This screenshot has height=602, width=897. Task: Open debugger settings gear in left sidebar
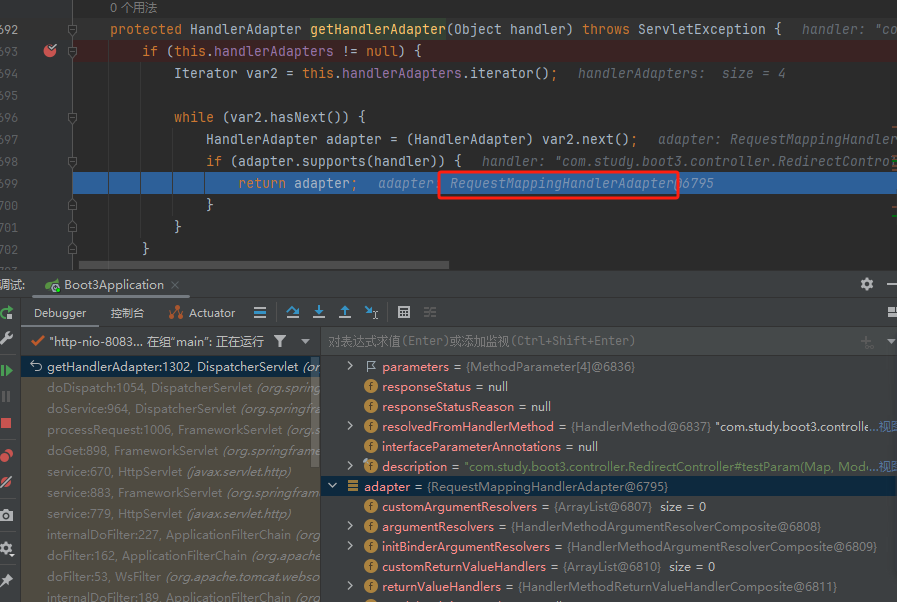(7, 548)
